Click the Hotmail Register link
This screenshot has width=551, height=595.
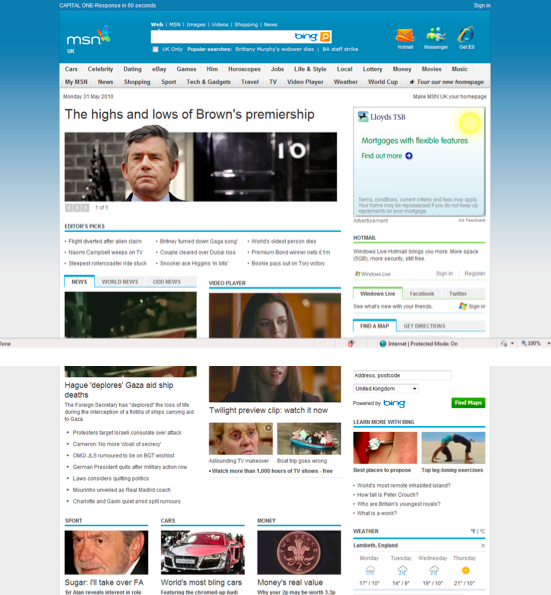click(475, 274)
